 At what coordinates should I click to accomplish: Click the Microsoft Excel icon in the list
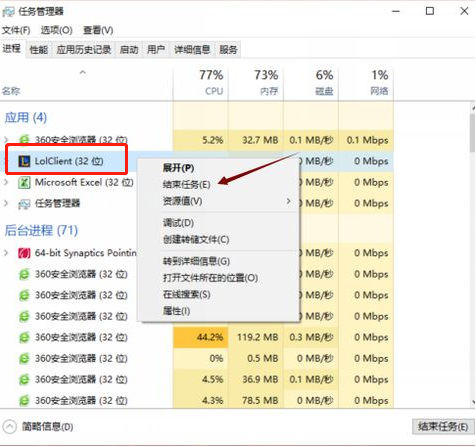tap(24, 183)
